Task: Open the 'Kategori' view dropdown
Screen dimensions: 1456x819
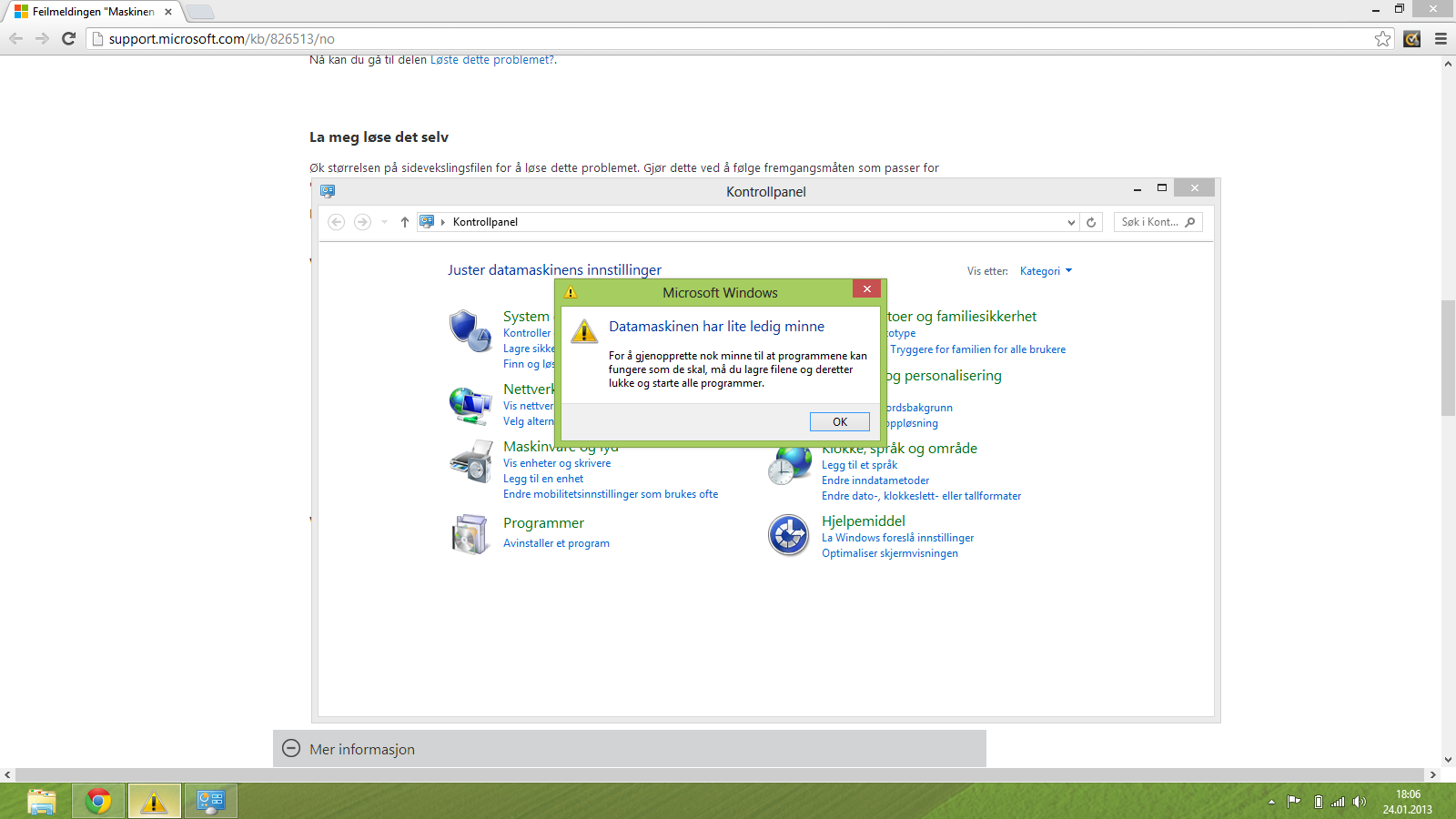Action: (1046, 271)
